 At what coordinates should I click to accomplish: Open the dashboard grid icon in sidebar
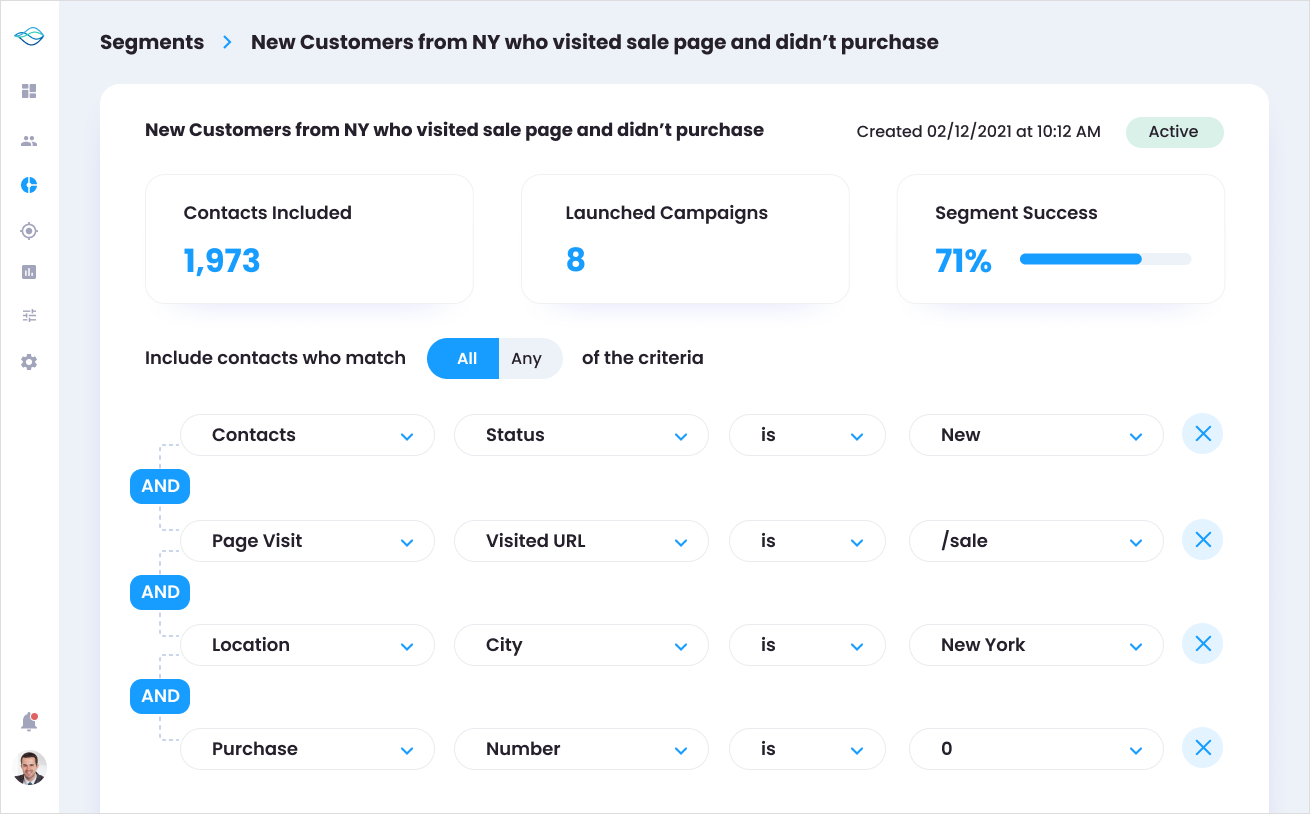[x=29, y=91]
